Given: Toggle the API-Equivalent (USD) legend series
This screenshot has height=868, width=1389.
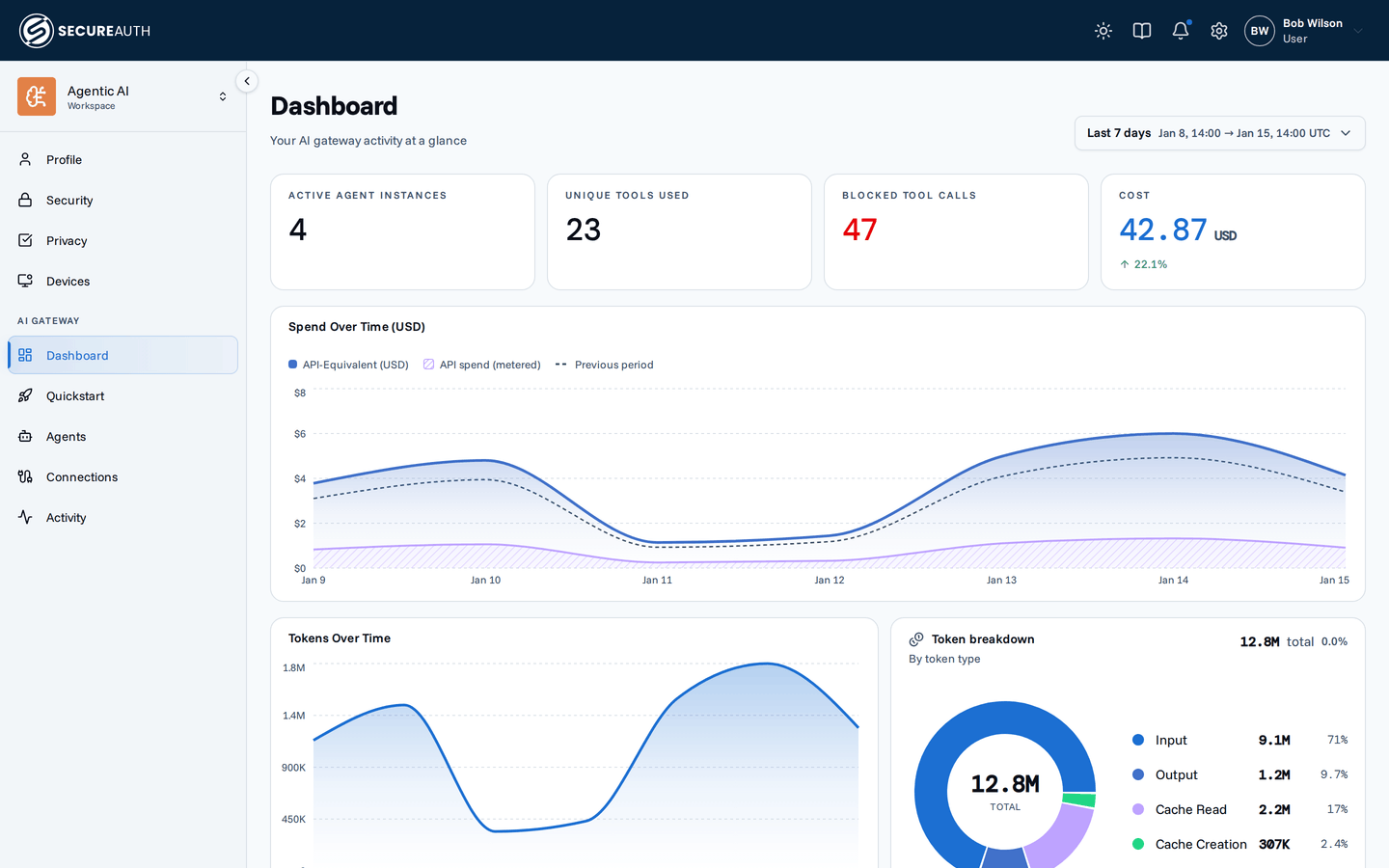Looking at the screenshot, I should pos(348,365).
